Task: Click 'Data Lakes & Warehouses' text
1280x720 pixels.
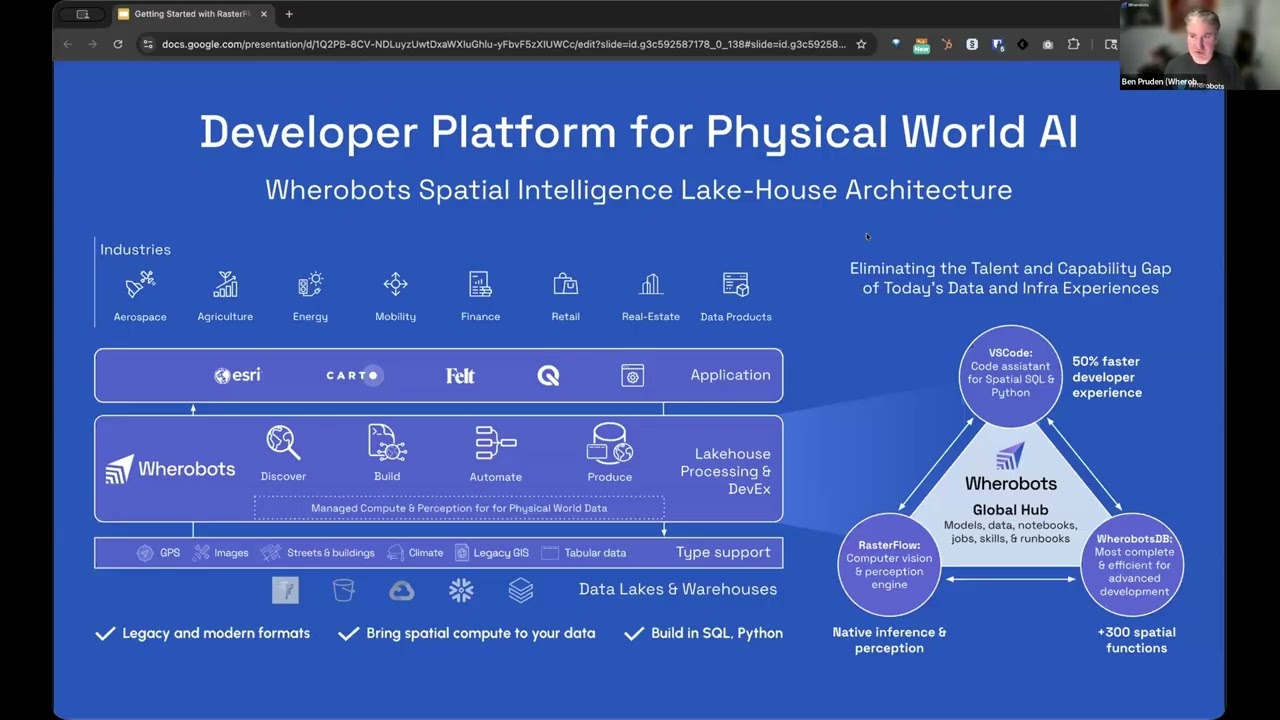Action: click(678, 589)
